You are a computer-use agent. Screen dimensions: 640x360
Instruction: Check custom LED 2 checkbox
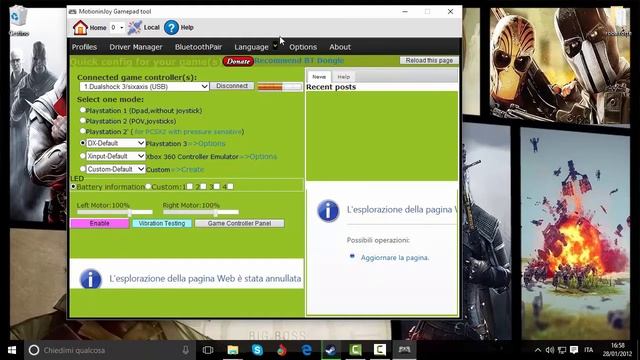click(203, 187)
